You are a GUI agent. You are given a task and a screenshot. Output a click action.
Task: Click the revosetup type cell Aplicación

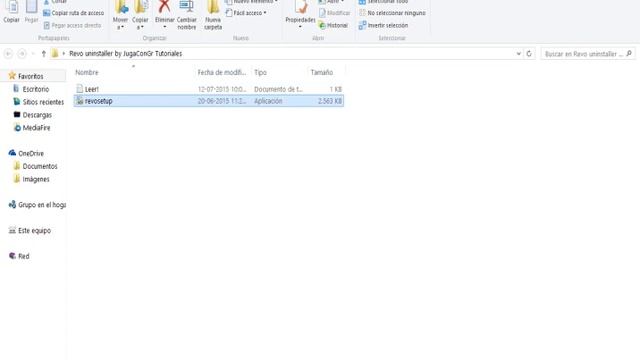tap(268, 101)
